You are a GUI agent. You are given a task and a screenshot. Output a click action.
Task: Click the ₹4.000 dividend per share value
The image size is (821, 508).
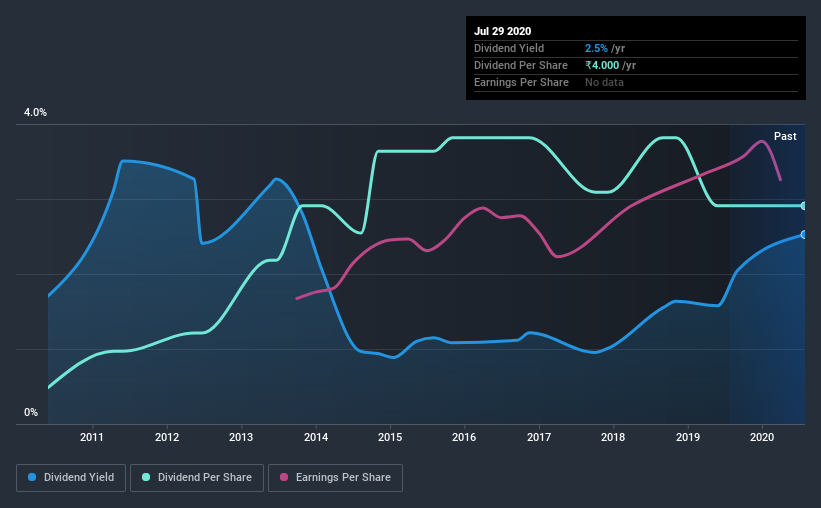coord(602,65)
